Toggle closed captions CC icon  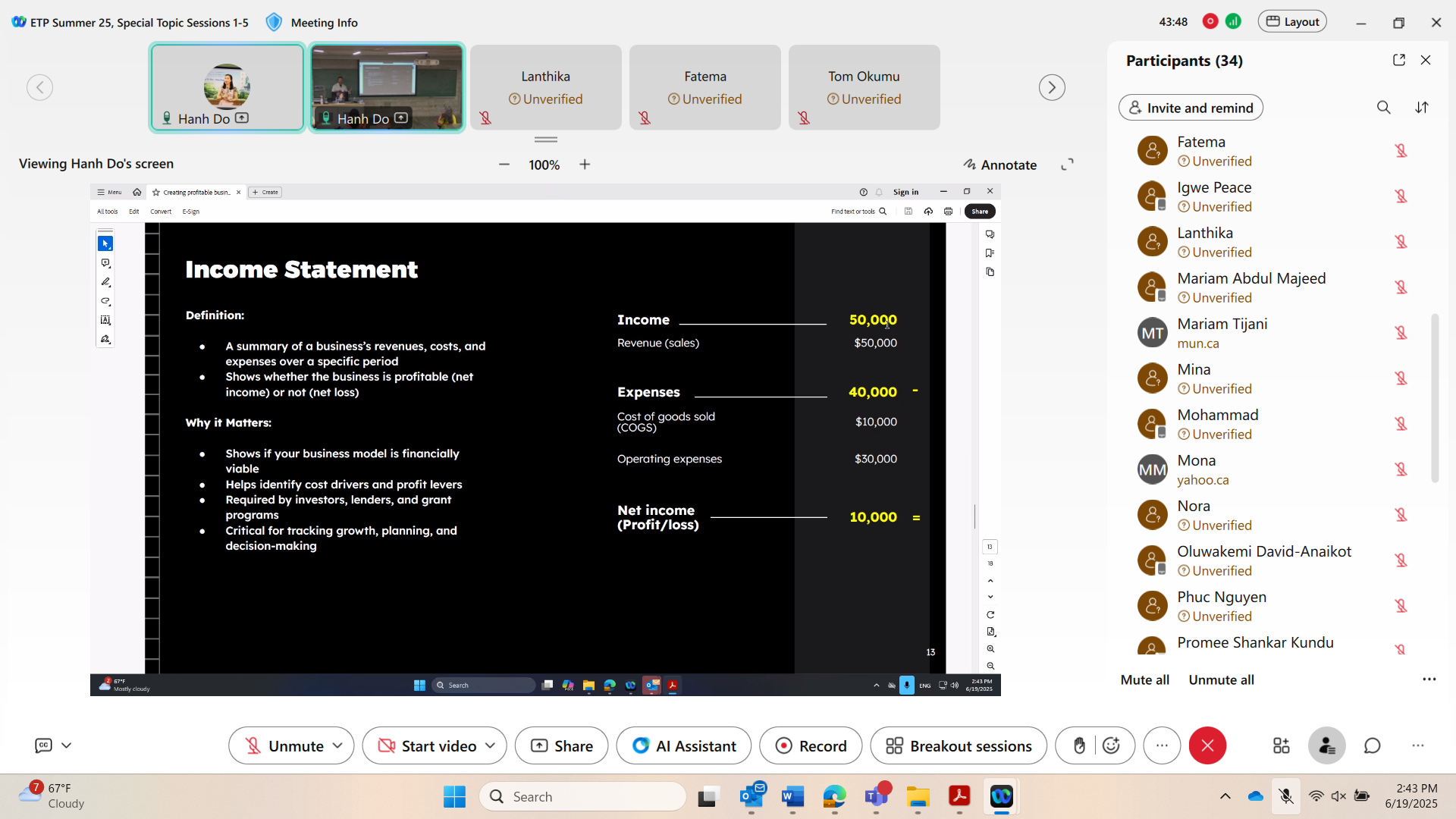[43, 745]
